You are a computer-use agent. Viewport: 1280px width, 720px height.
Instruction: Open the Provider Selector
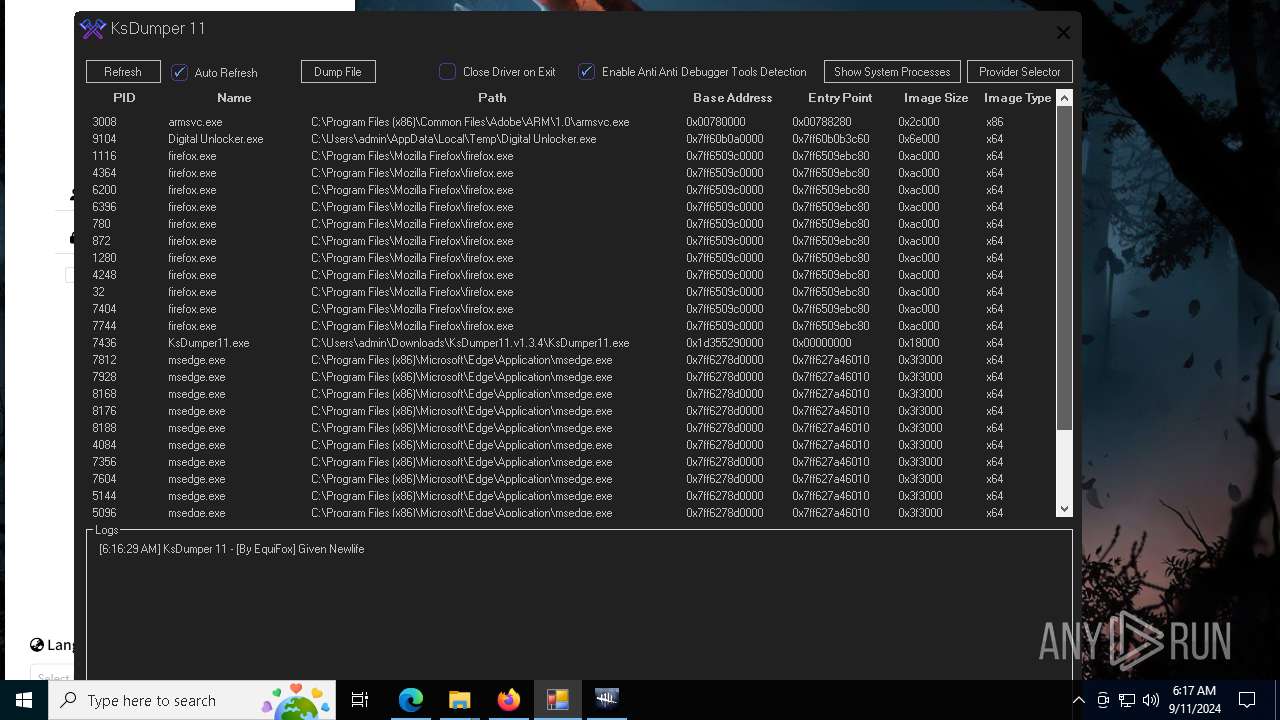coord(1020,72)
